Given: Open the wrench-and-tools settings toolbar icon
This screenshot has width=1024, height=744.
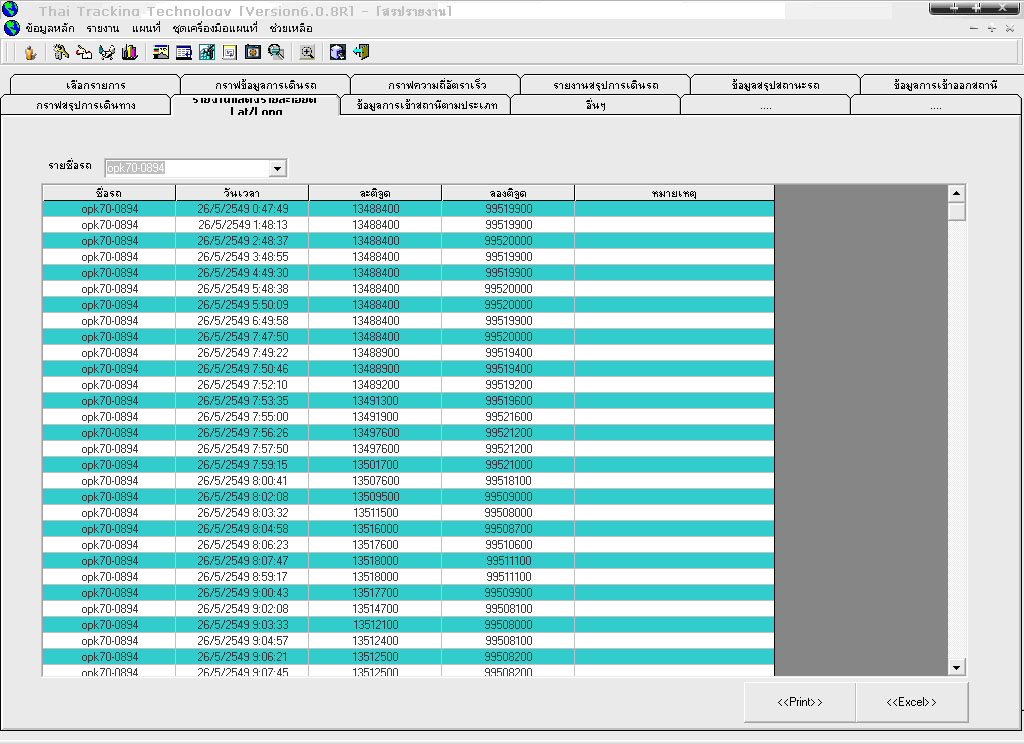Looking at the screenshot, I should pos(61,52).
